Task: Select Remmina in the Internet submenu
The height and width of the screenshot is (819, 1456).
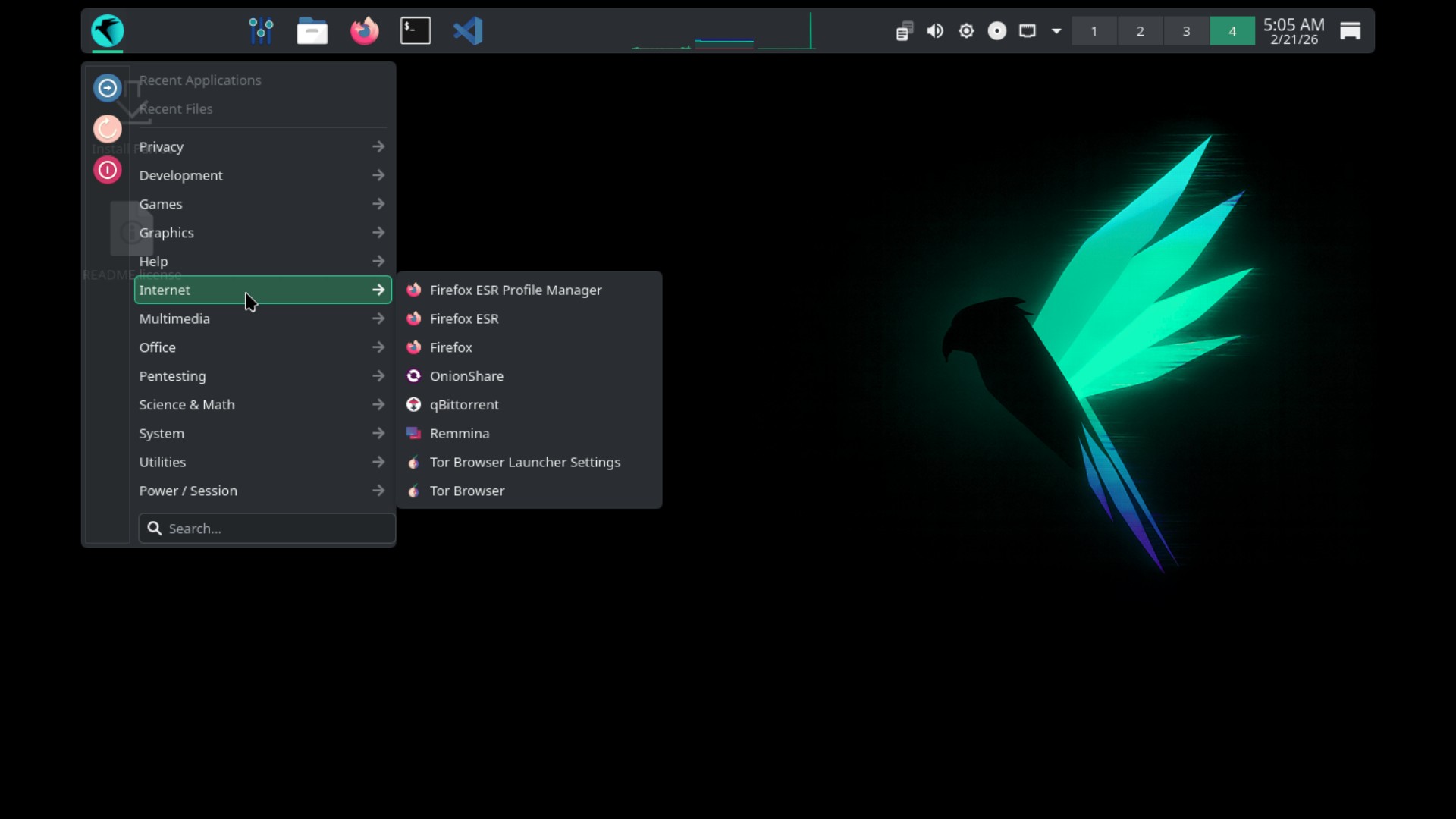Action: tap(459, 434)
